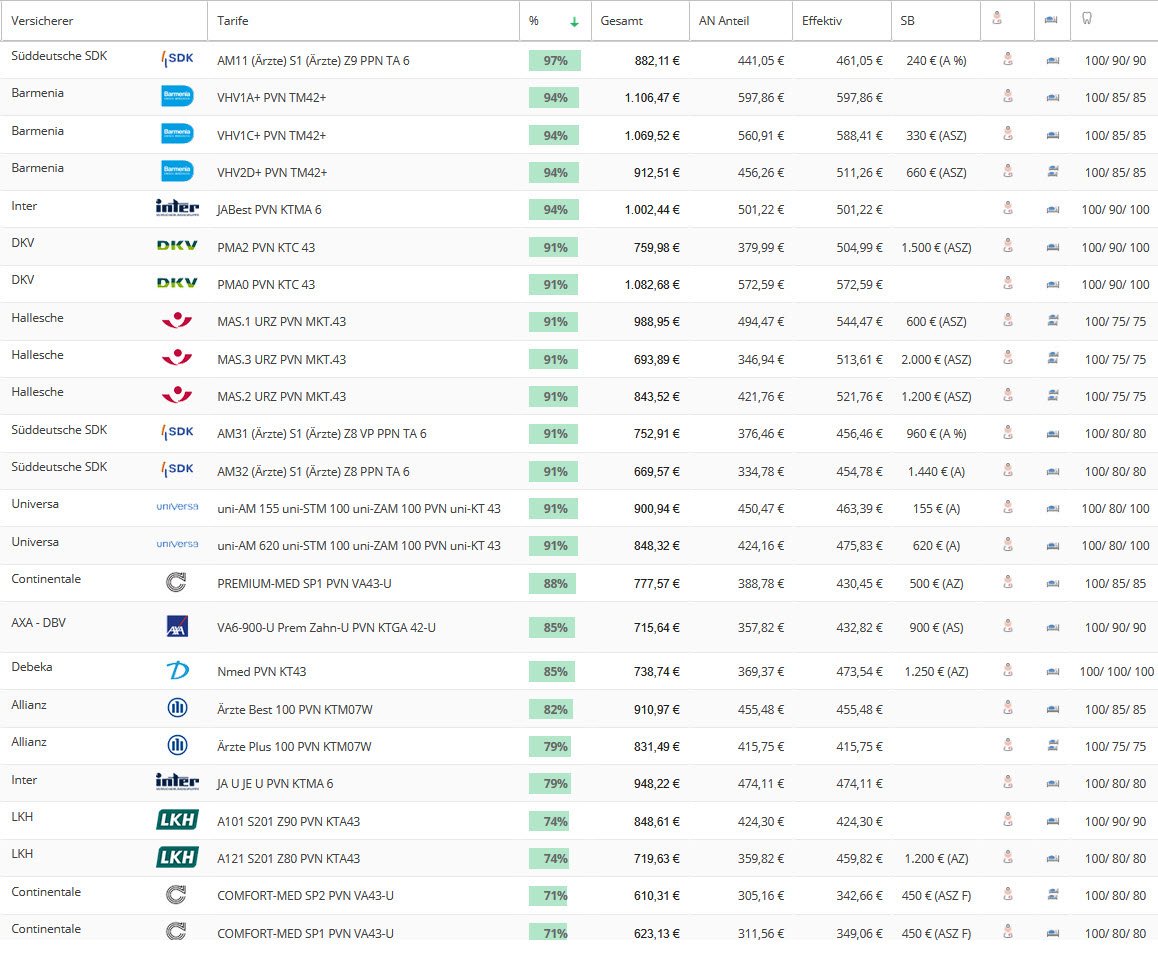Click the AXA logo

(177, 627)
